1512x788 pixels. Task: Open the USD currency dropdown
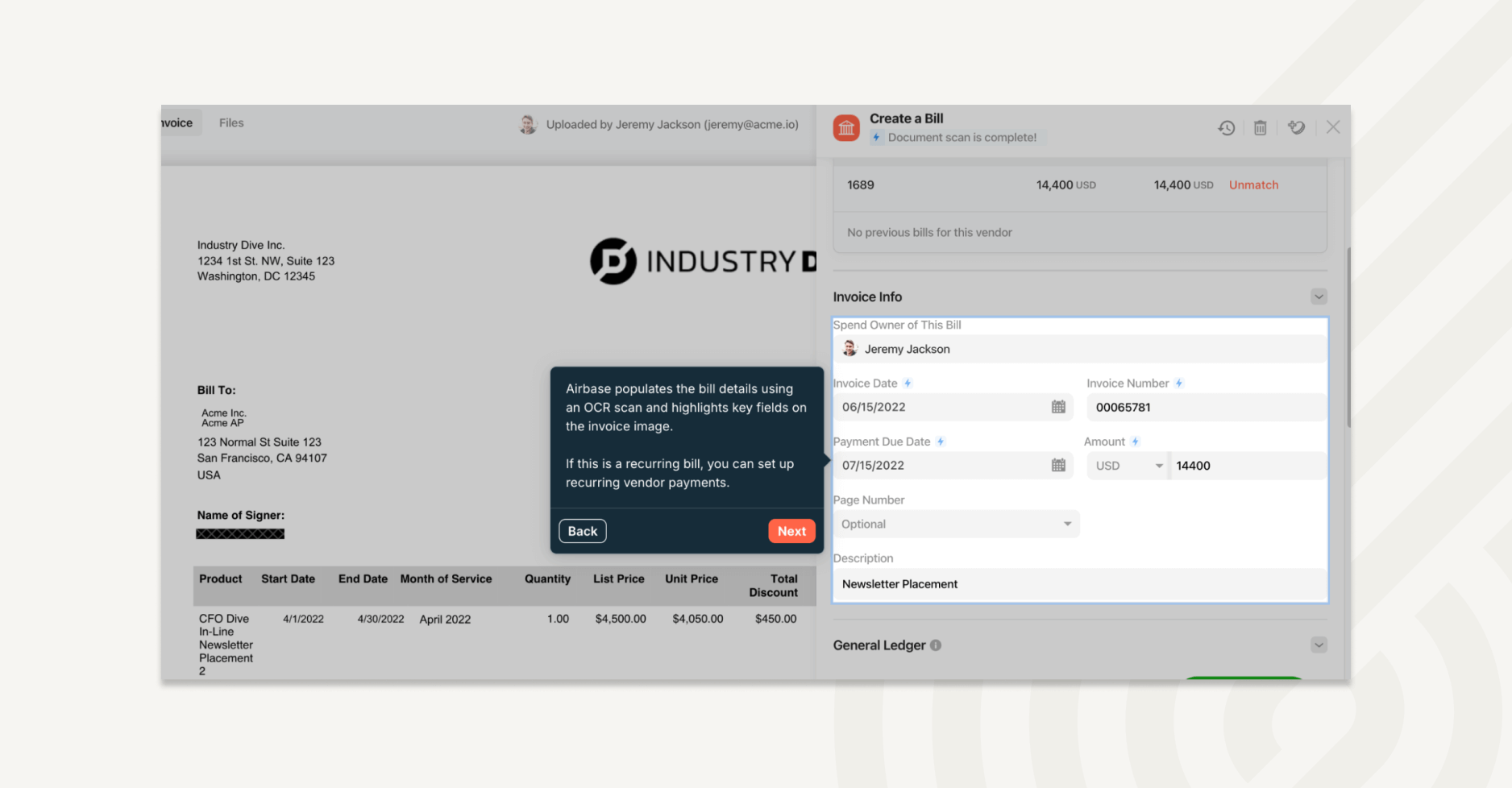1128,466
